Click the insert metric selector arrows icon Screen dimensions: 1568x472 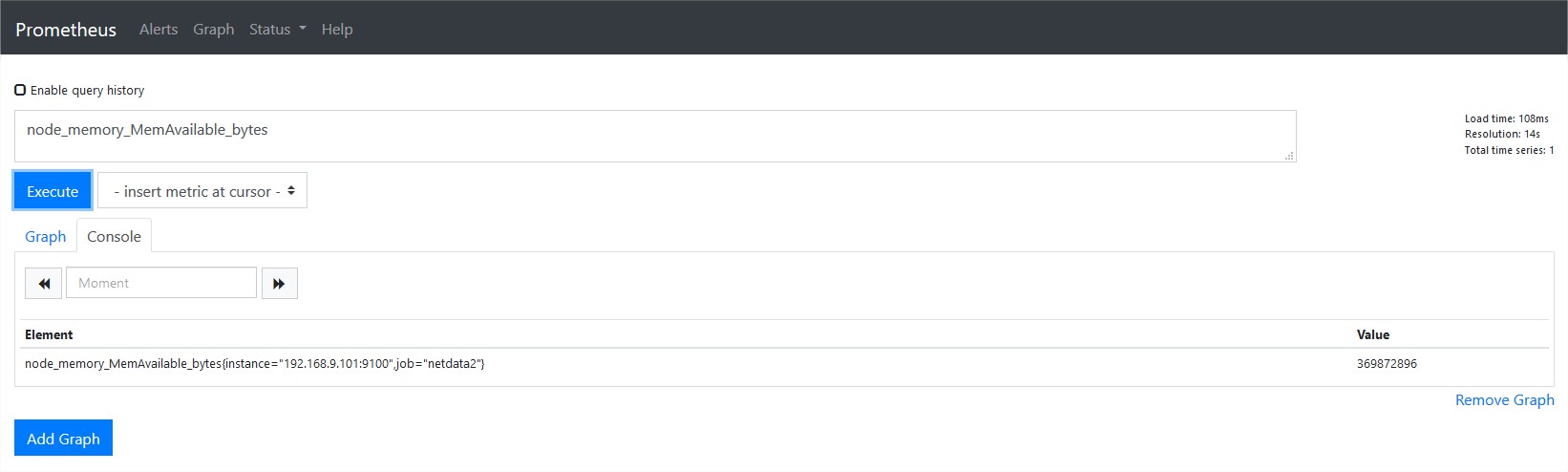(x=291, y=191)
